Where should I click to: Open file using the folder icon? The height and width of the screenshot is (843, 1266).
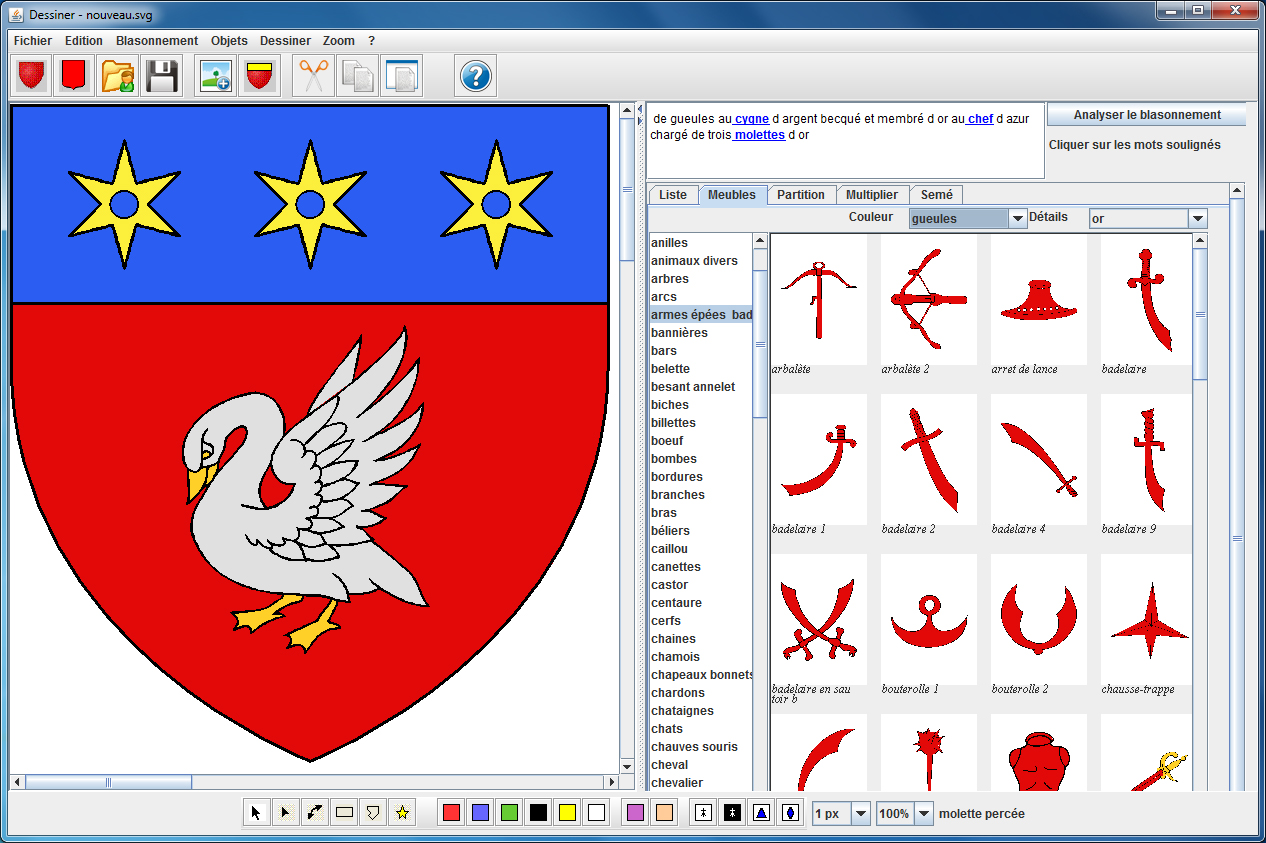[118, 76]
